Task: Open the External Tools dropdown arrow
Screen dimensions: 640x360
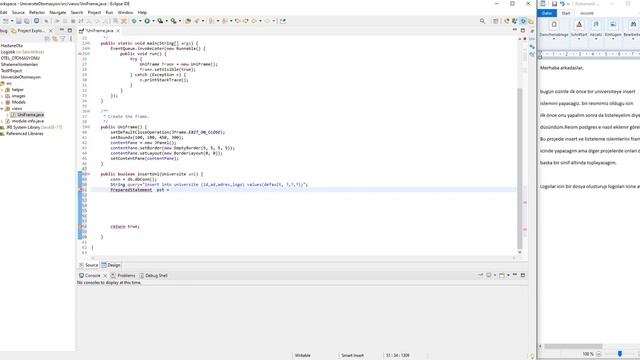Action: pyautogui.click(x=180, y=21)
